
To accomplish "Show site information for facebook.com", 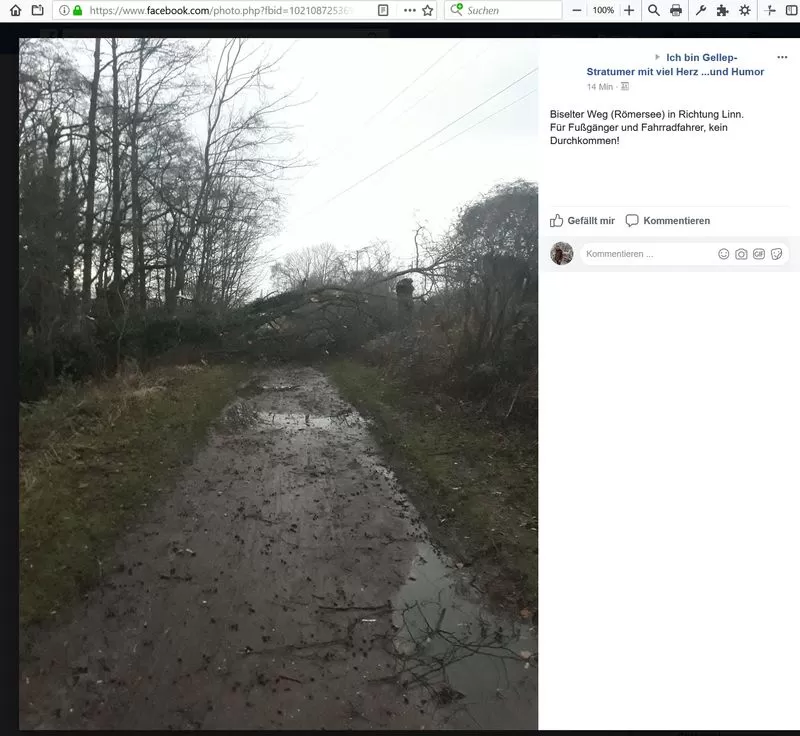I will 64,10.
